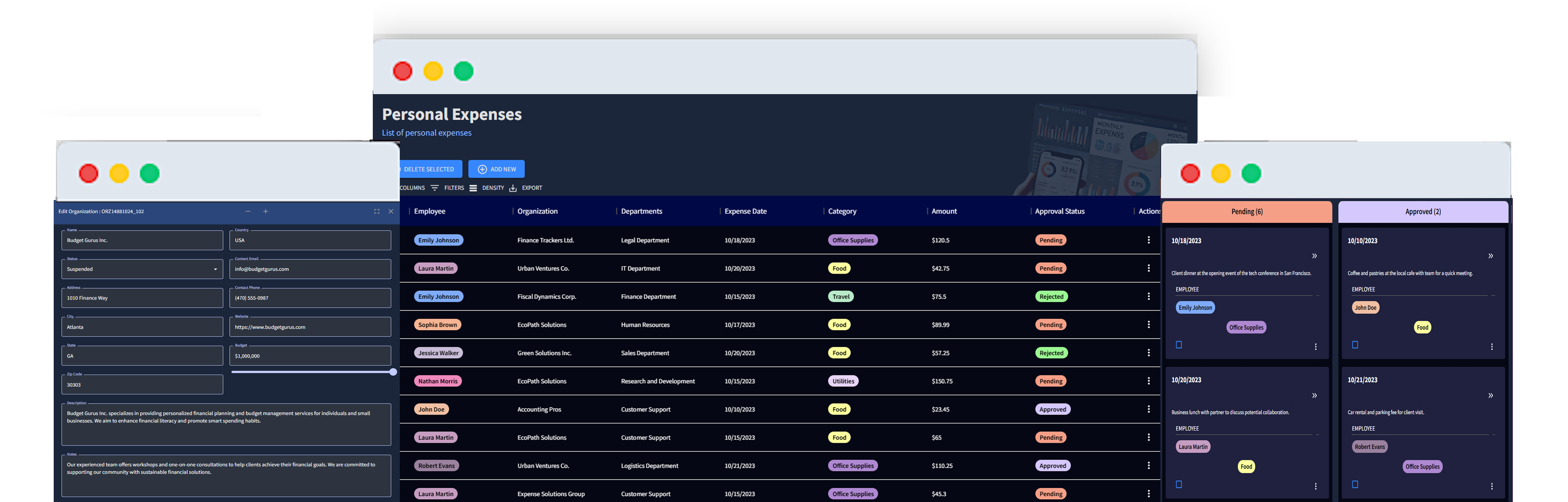This screenshot has width=1568, height=502.
Task: Click into the Zip Code input field
Action: click(x=141, y=384)
